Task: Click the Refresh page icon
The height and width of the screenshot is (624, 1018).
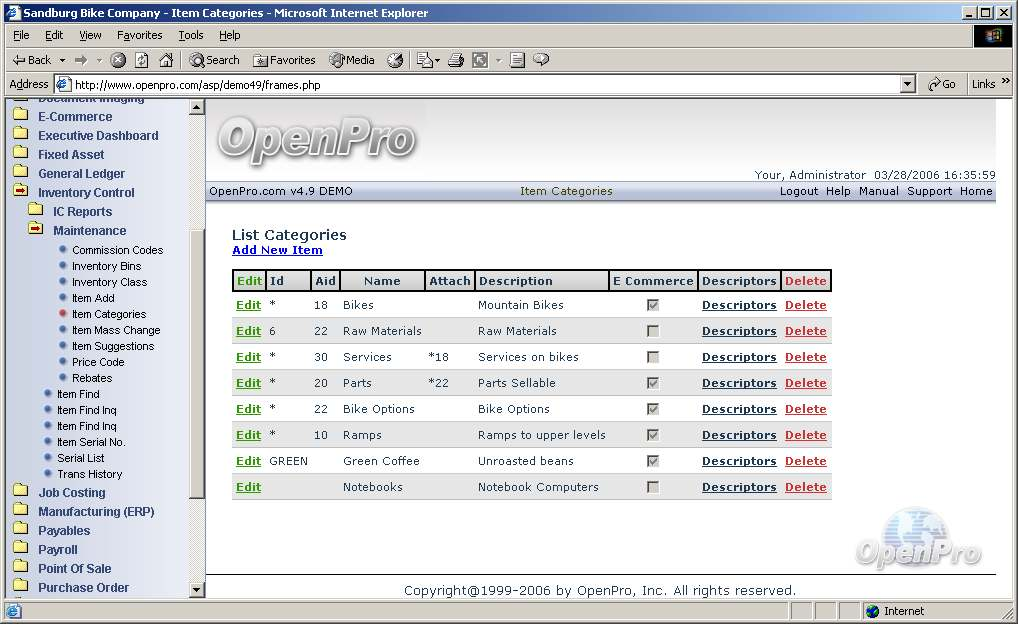Action: click(x=142, y=60)
